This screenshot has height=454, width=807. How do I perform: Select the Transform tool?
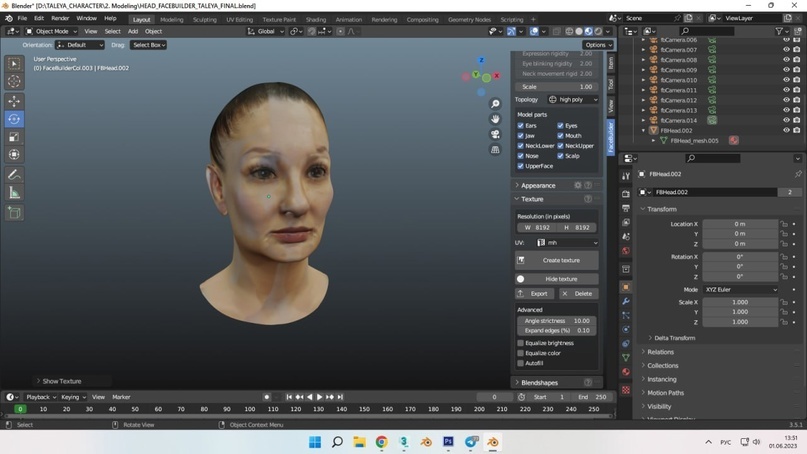pyautogui.click(x=14, y=154)
